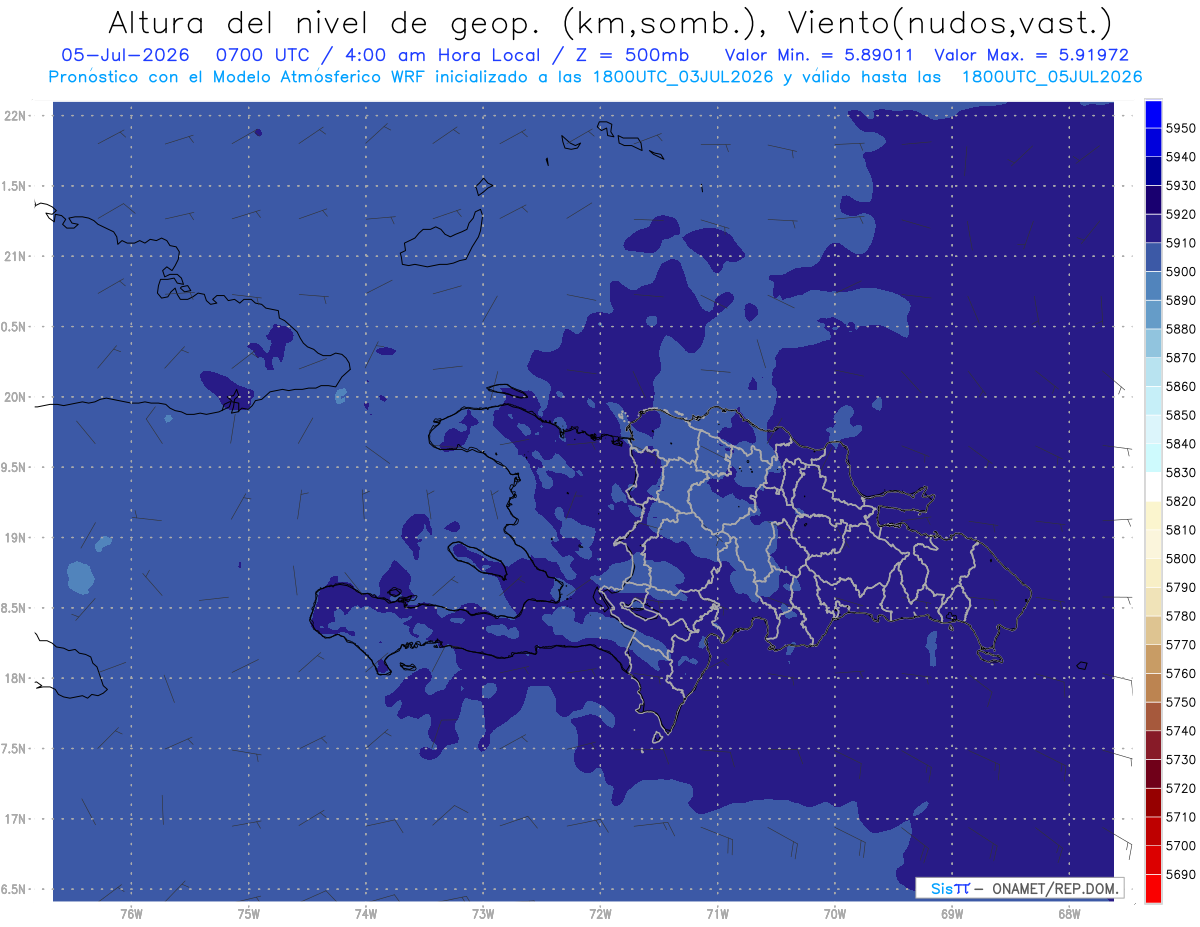
Task: Click colorbar value 5950
Action: (1180, 128)
